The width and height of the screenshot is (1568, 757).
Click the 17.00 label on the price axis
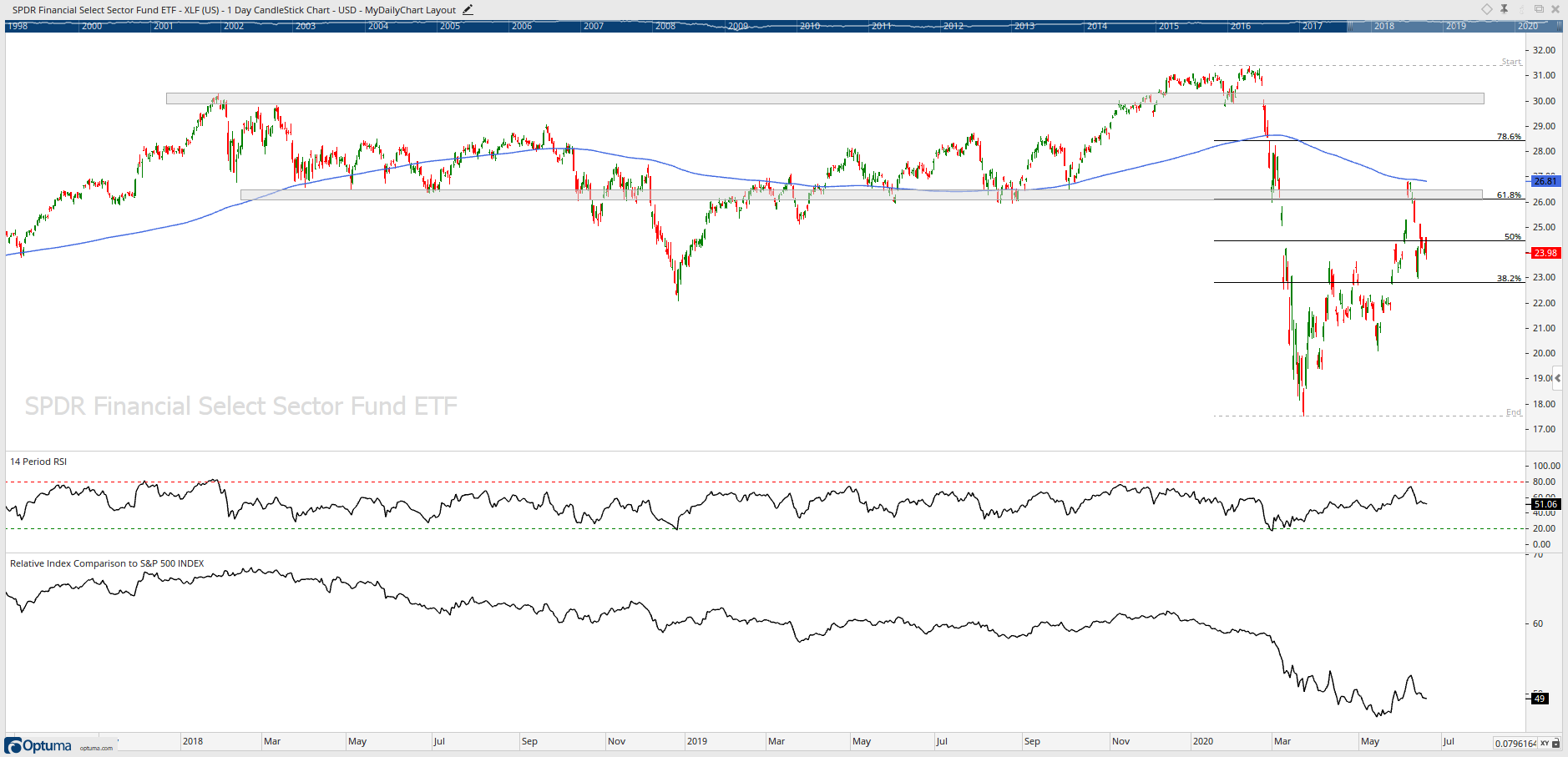[x=1544, y=429]
